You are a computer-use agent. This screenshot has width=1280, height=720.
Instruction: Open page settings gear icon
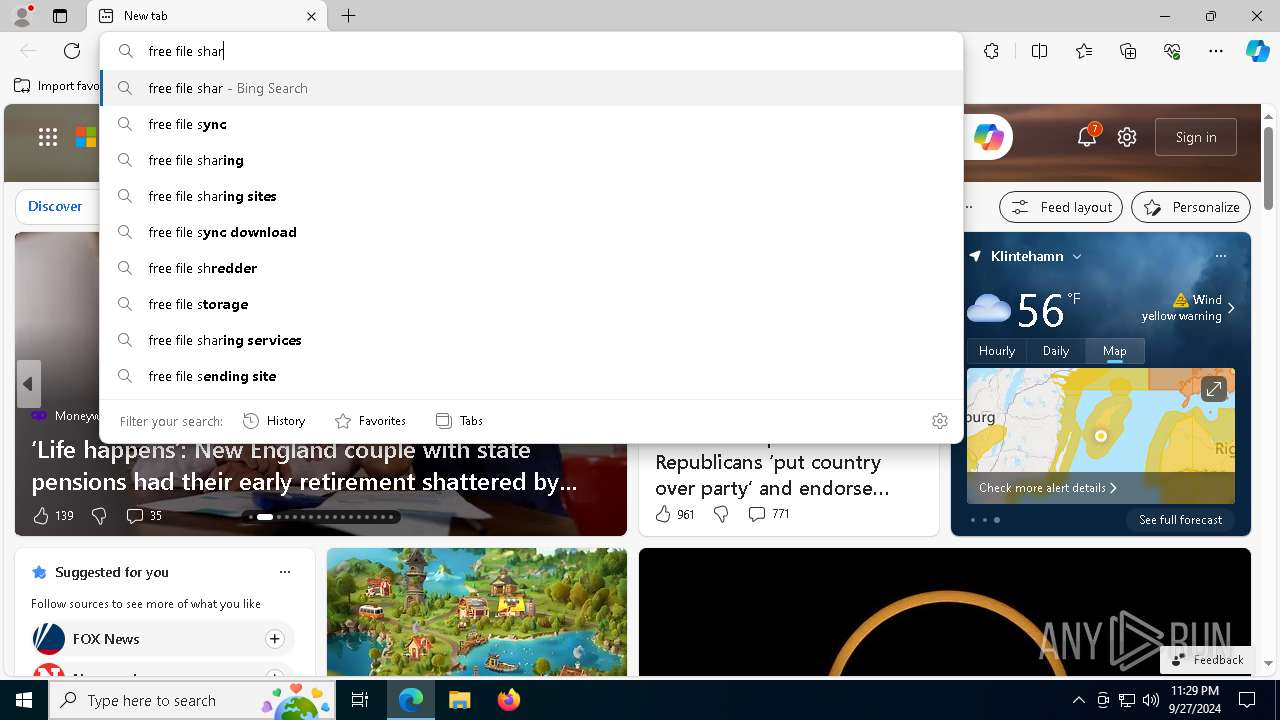pos(1127,137)
